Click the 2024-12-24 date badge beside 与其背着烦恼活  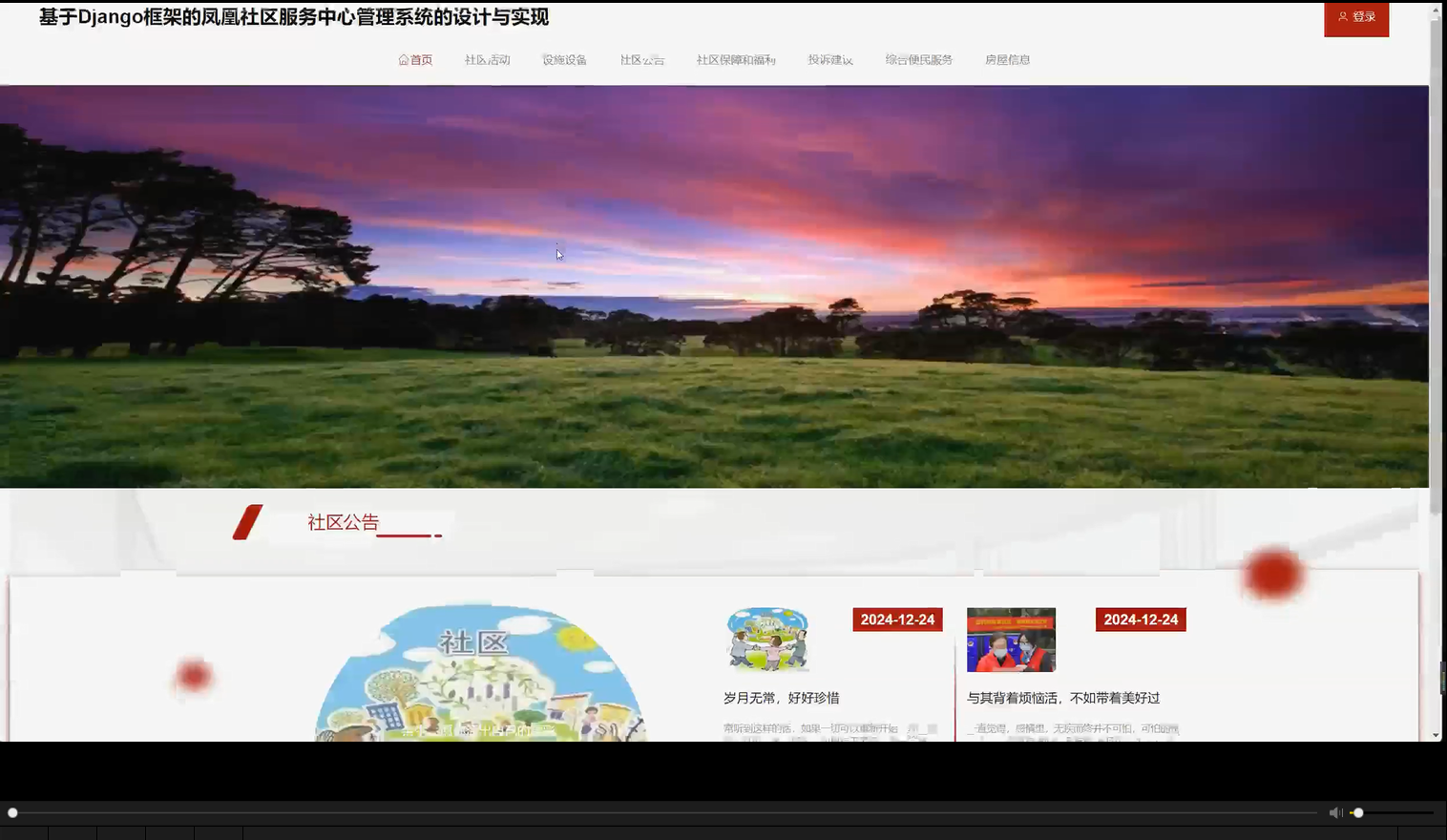[x=1141, y=619]
